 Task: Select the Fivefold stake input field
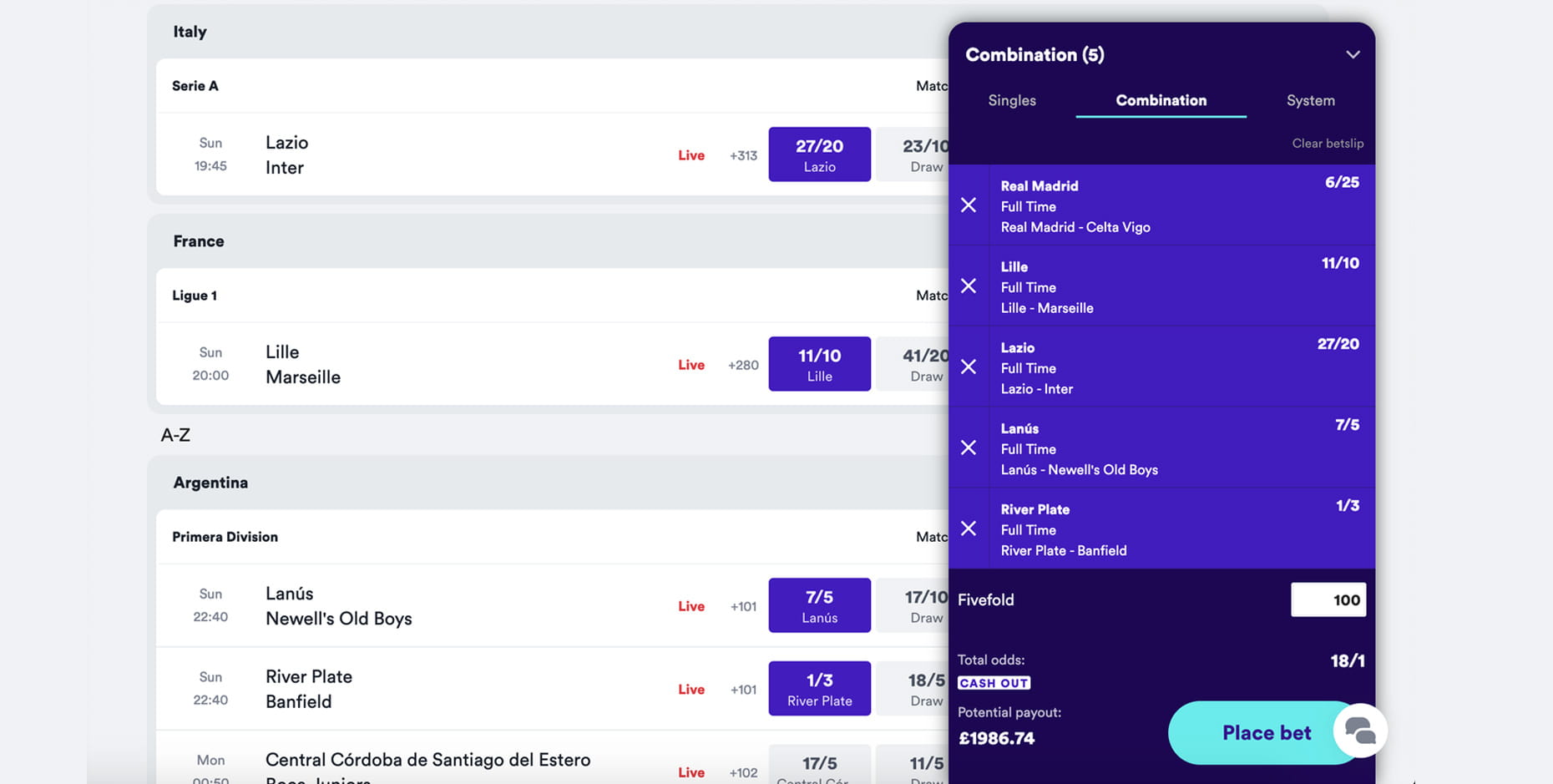(1328, 599)
